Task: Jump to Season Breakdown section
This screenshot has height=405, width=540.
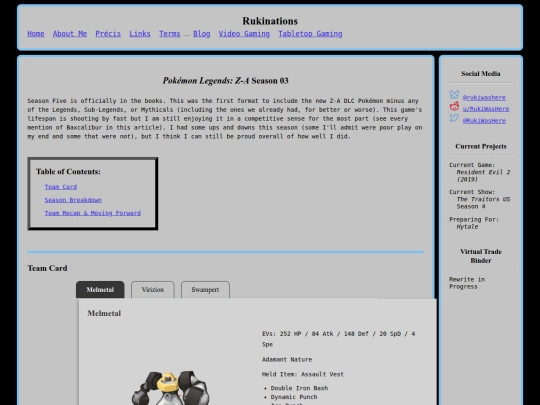Action: [x=73, y=200]
